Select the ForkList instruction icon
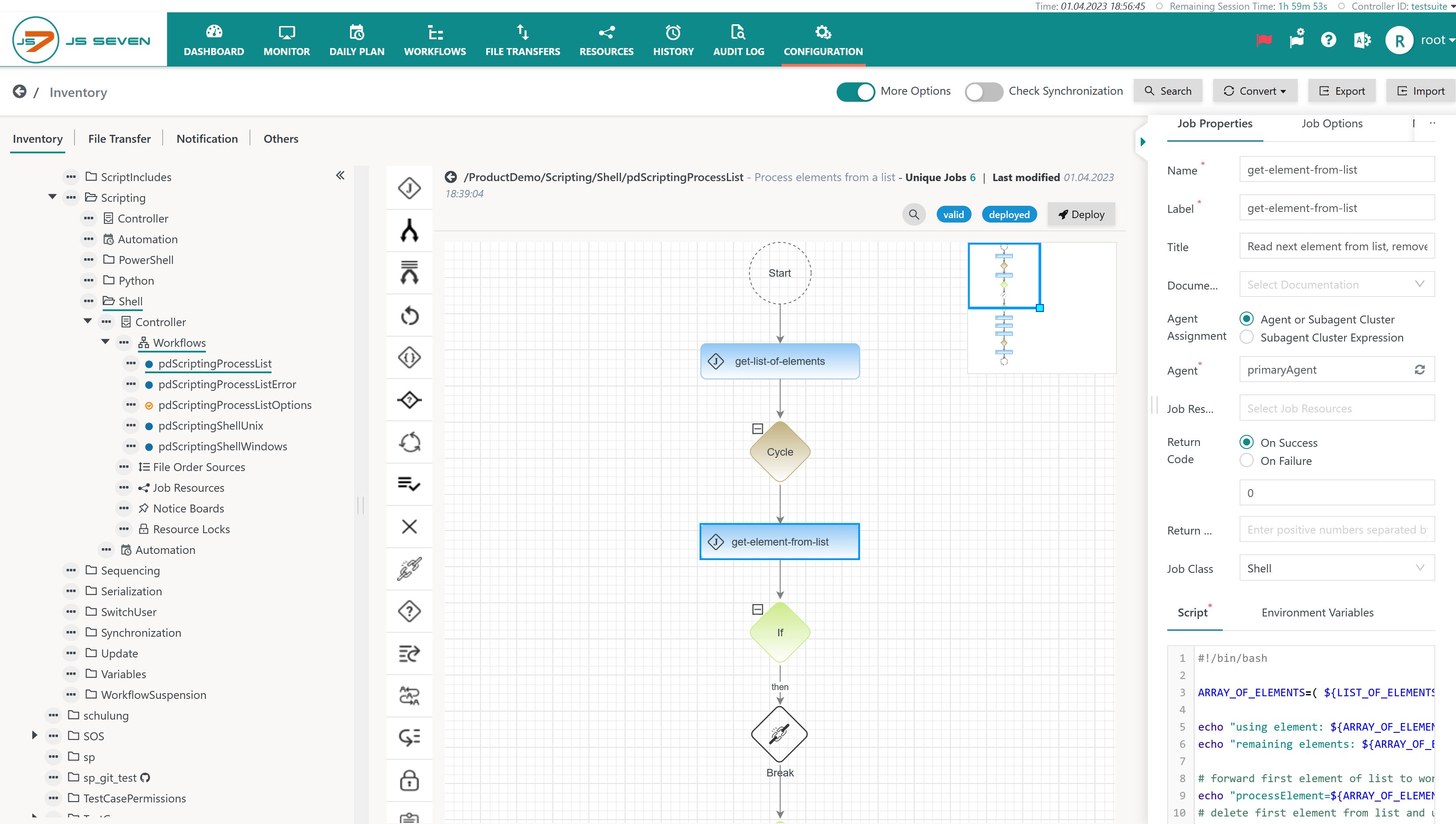Image resolution: width=1456 pixels, height=824 pixels. coord(409,273)
